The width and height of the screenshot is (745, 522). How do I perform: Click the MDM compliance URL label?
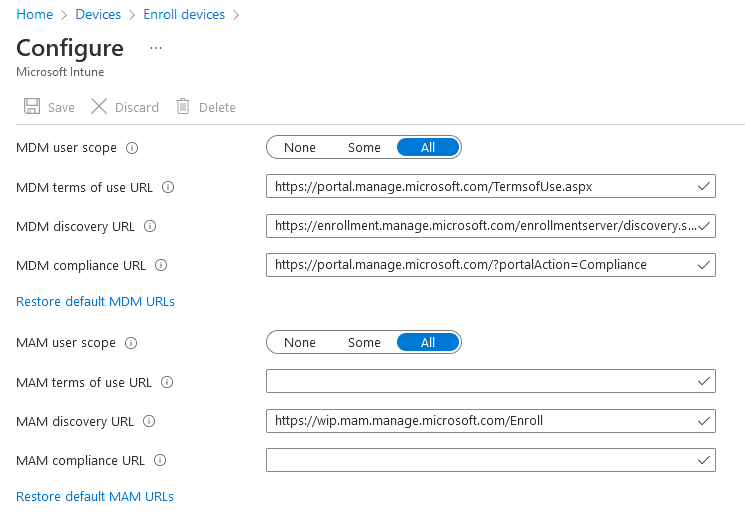tap(81, 266)
